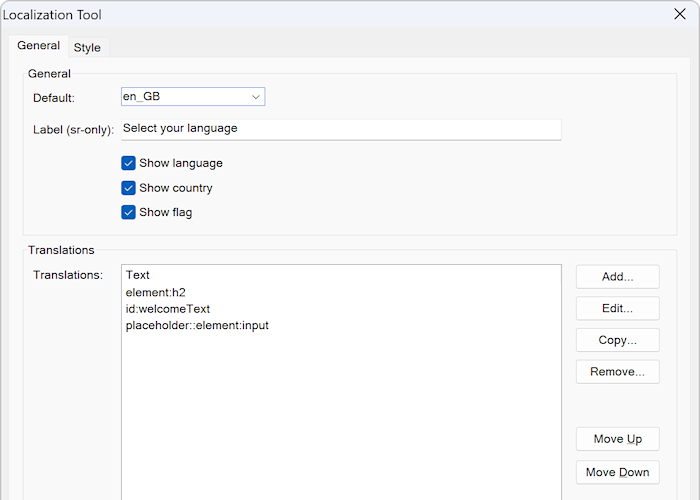Viewport: 700px width, 500px height.
Task: Pick the placeholder::element:input list entry
Action: coord(197,325)
